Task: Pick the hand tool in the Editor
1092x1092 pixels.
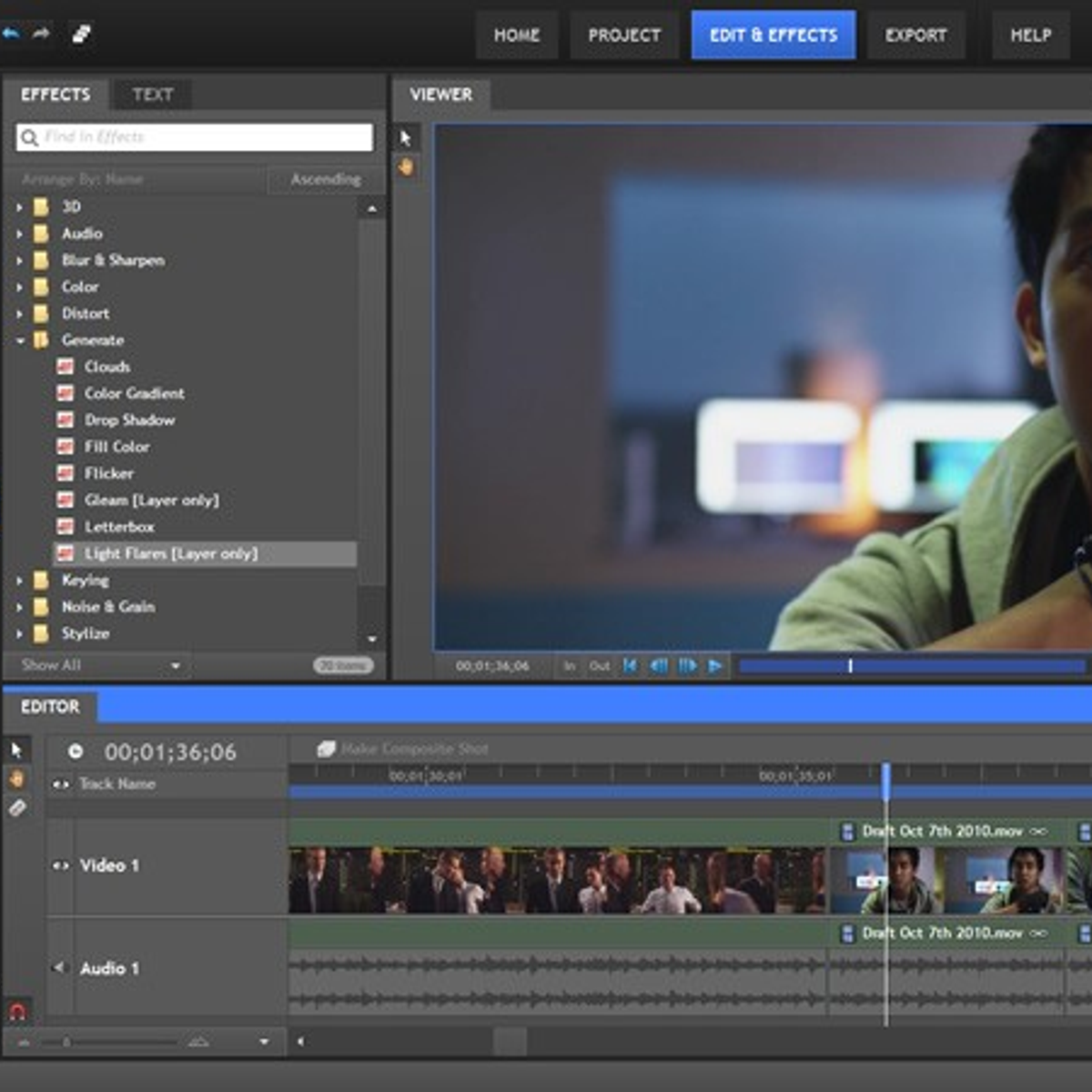Action: click(16, 779)
